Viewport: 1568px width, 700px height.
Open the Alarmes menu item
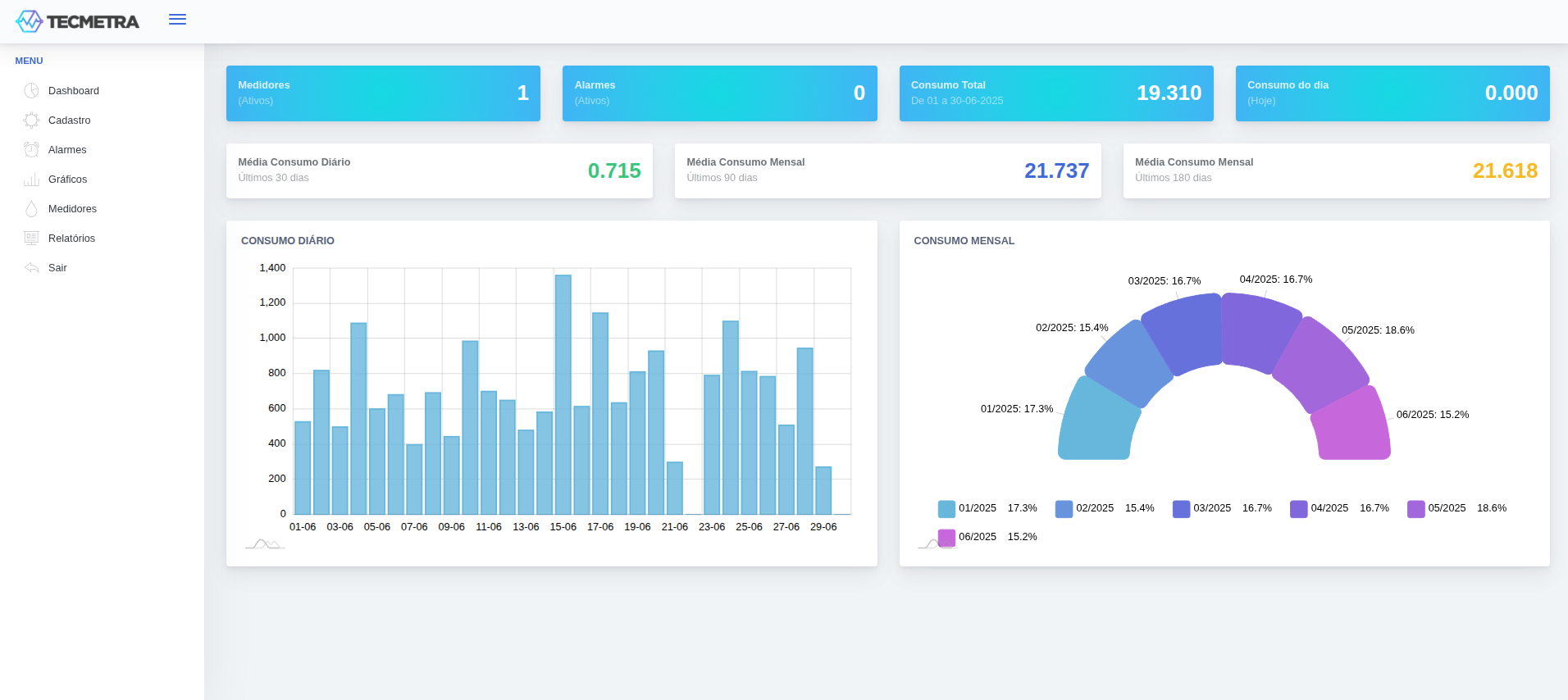[x=67, y=150]
